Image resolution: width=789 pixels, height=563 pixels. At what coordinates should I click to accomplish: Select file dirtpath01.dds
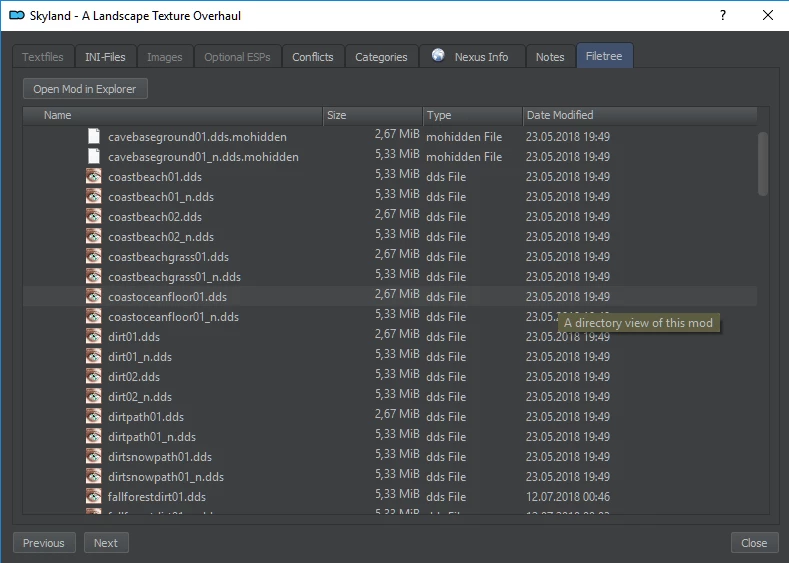[x=146, y=417]
